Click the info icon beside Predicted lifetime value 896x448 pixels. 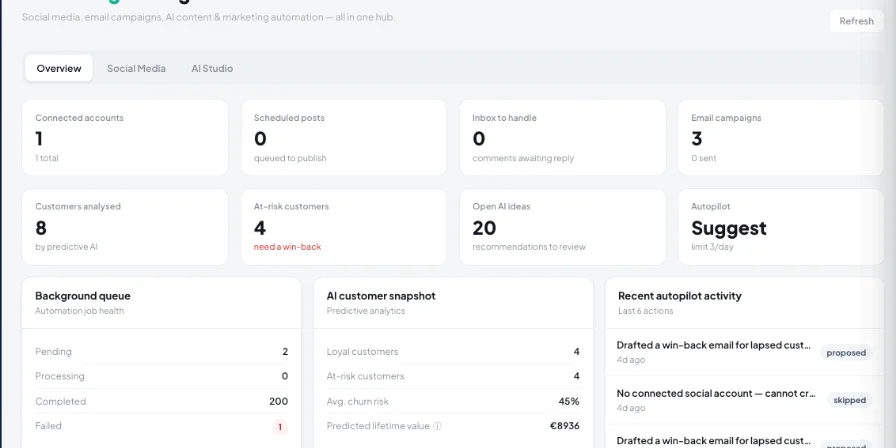(437, 426)
